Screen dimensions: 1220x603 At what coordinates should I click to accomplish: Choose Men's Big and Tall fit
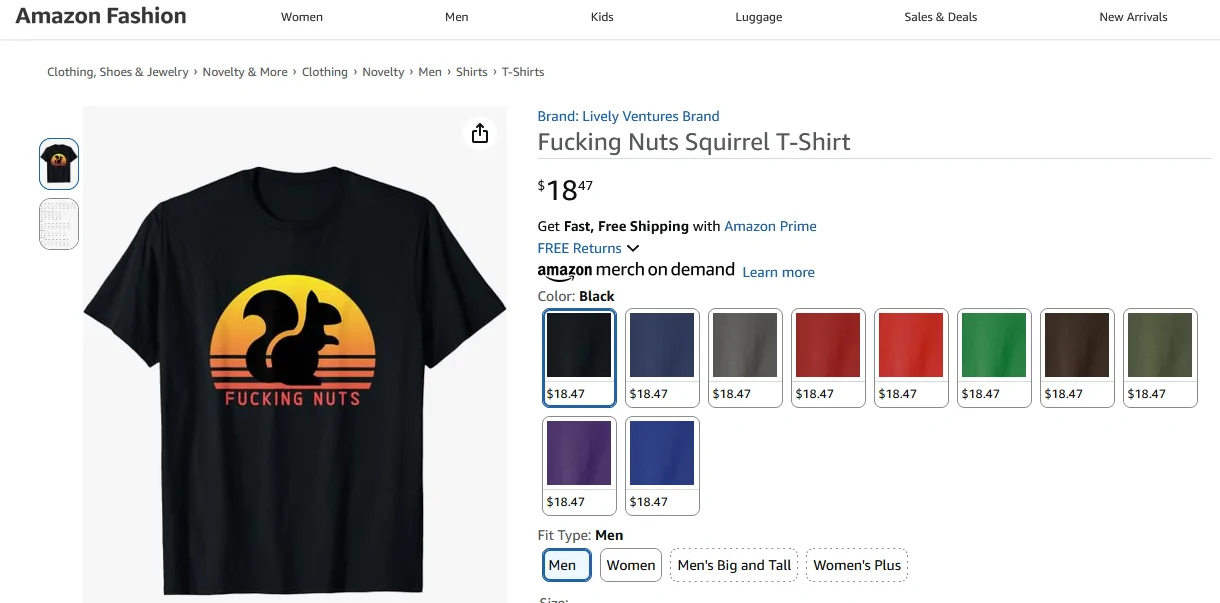point(734,565)
